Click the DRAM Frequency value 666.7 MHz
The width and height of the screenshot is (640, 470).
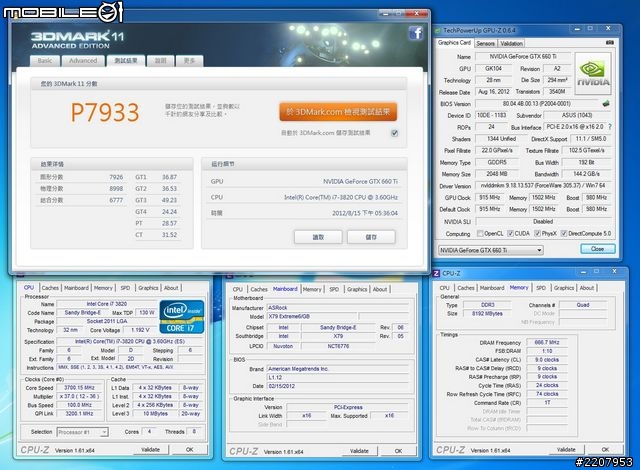coord(547,342)
